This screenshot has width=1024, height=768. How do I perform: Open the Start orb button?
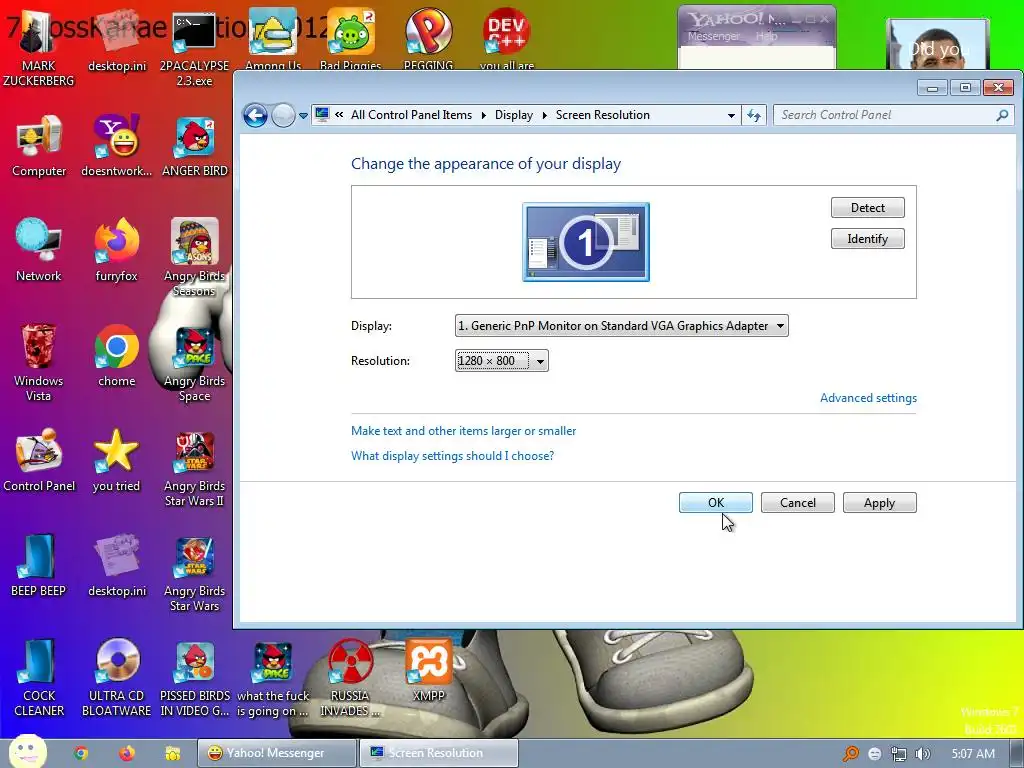[27, 751]
